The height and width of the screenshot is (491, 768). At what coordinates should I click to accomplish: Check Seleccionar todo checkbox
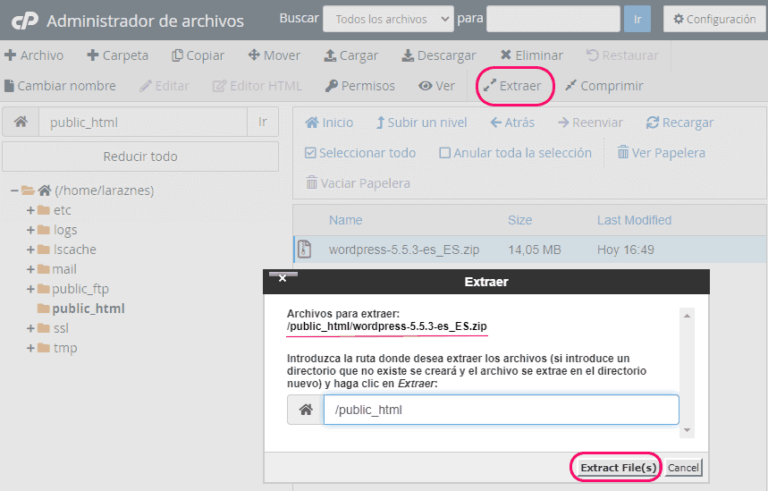(310, 153)
